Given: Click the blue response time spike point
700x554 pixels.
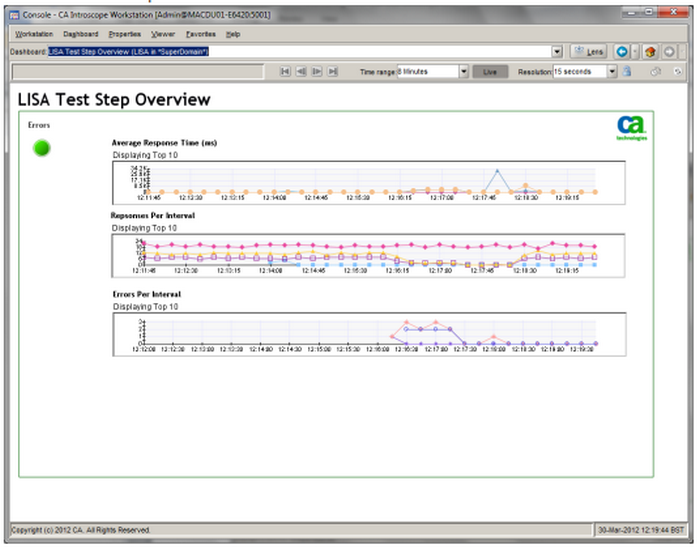Looking at the screenshot, I should (497, 171).
